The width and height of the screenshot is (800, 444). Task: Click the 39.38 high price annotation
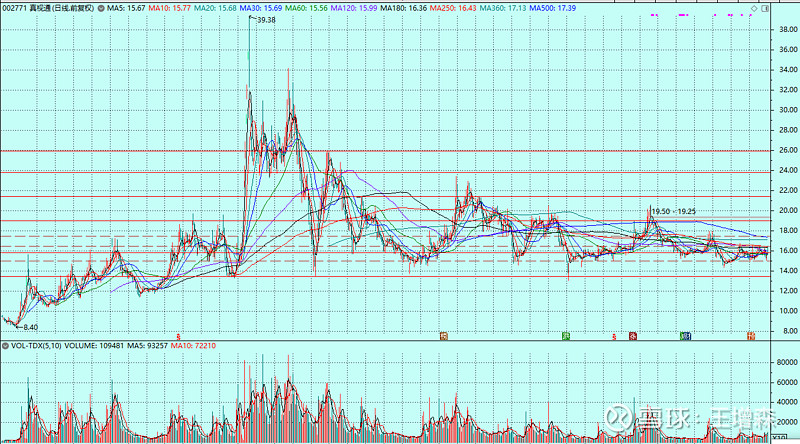coord(265,20)
